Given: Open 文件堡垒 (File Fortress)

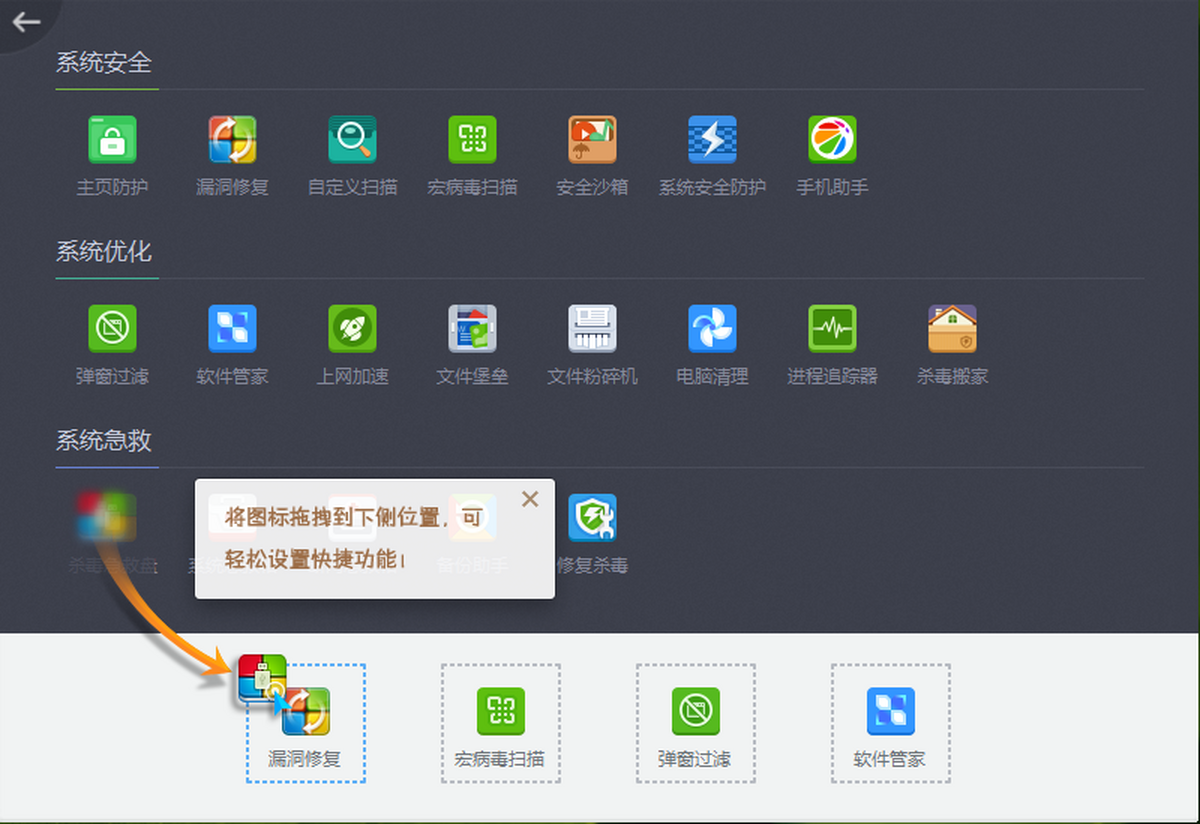Looking at the screenshot, I should [x=472, y=329].
